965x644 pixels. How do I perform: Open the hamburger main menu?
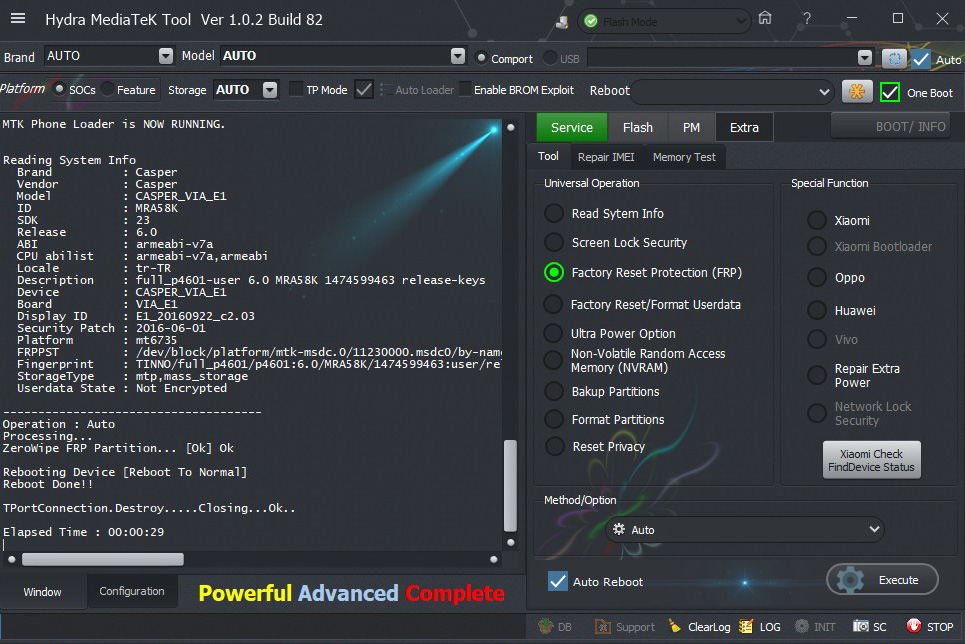click(x=18, y=18)
